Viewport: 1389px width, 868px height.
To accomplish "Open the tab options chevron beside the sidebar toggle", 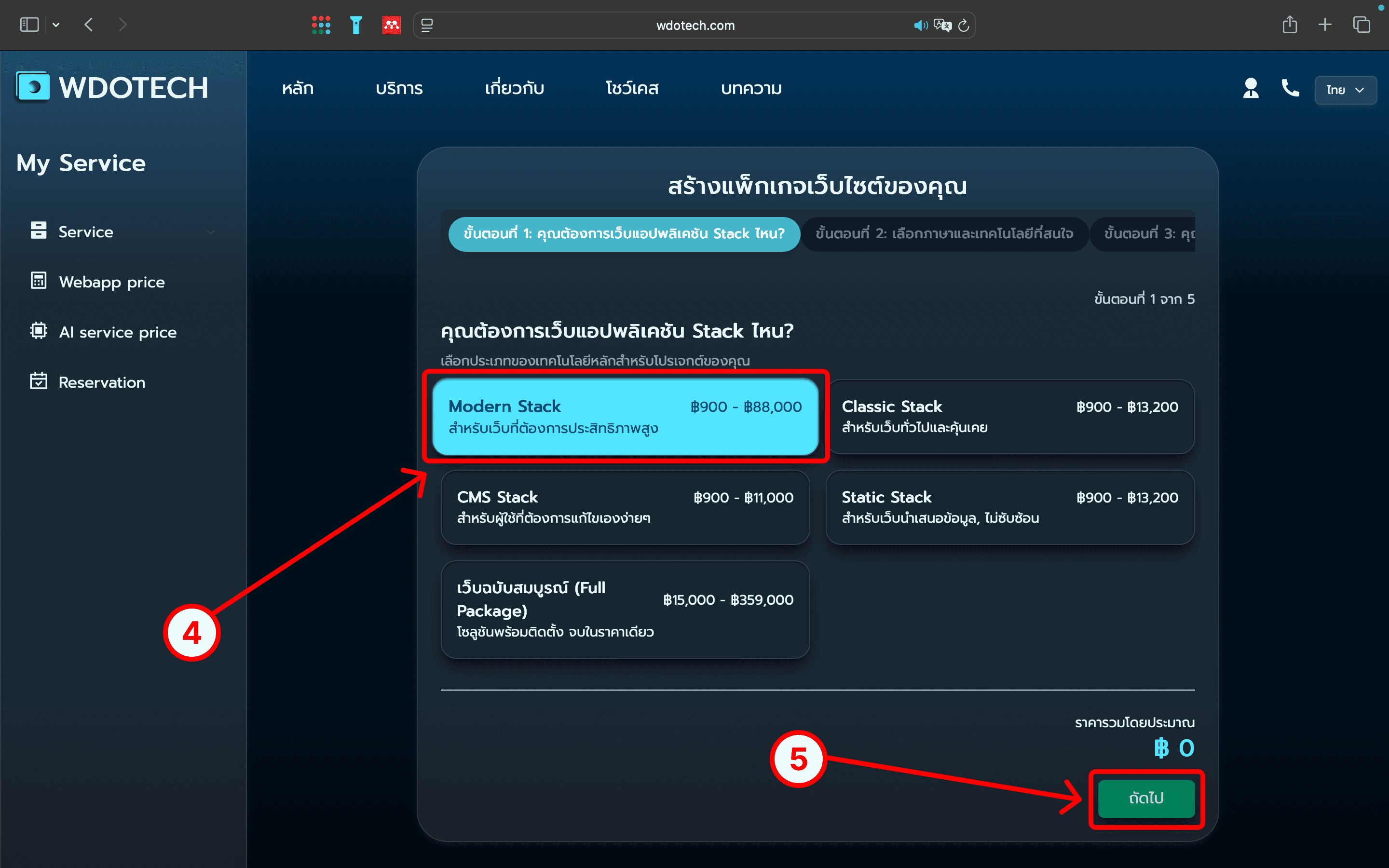I will 55,25.
